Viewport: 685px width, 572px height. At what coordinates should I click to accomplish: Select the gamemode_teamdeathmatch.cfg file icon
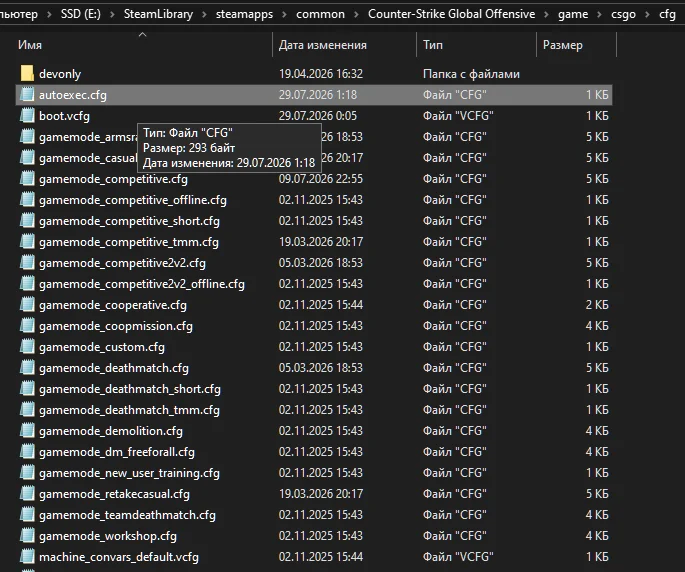pos(27,514)
